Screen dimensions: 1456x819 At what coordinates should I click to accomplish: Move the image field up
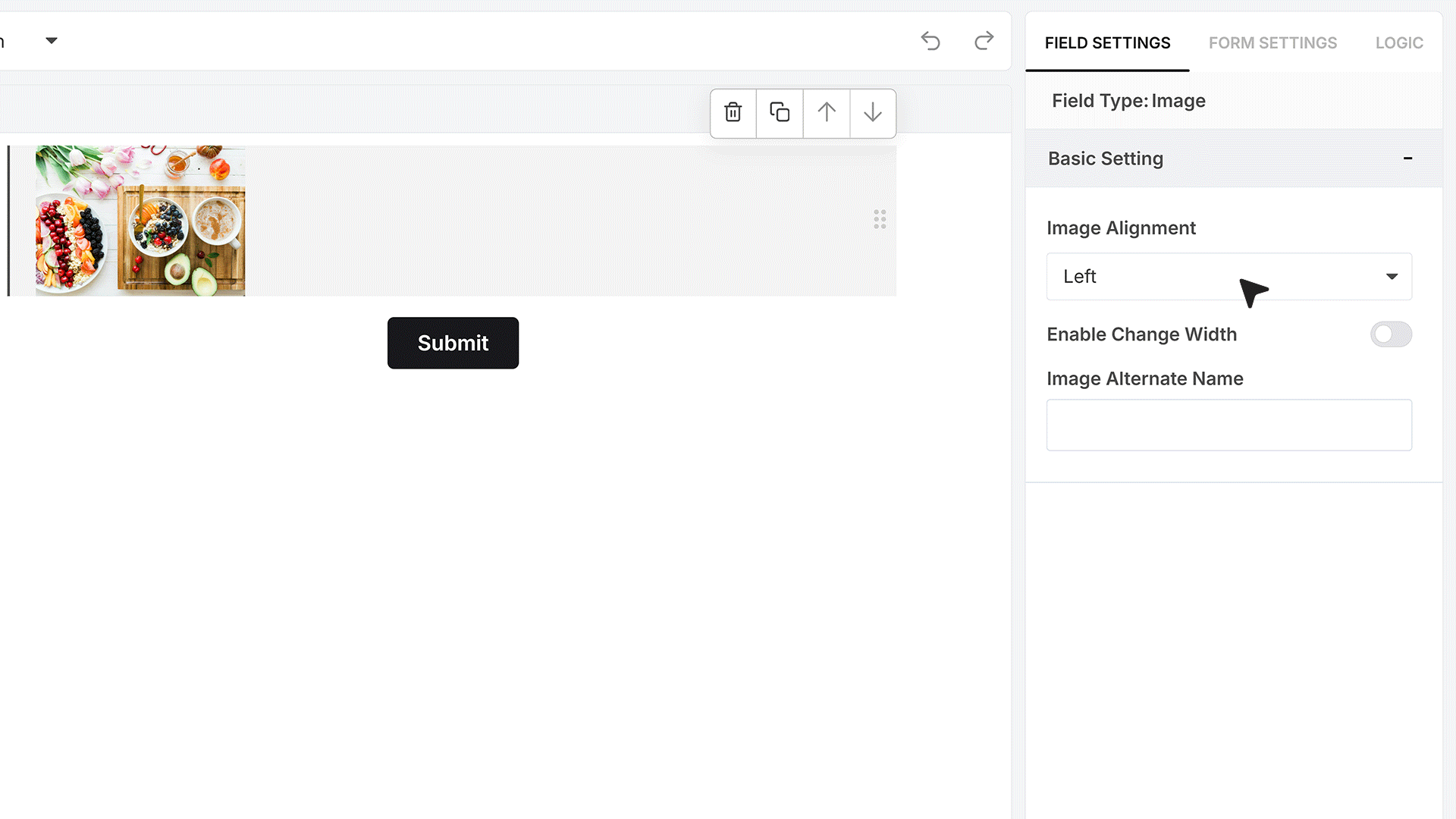click(827, 113)
